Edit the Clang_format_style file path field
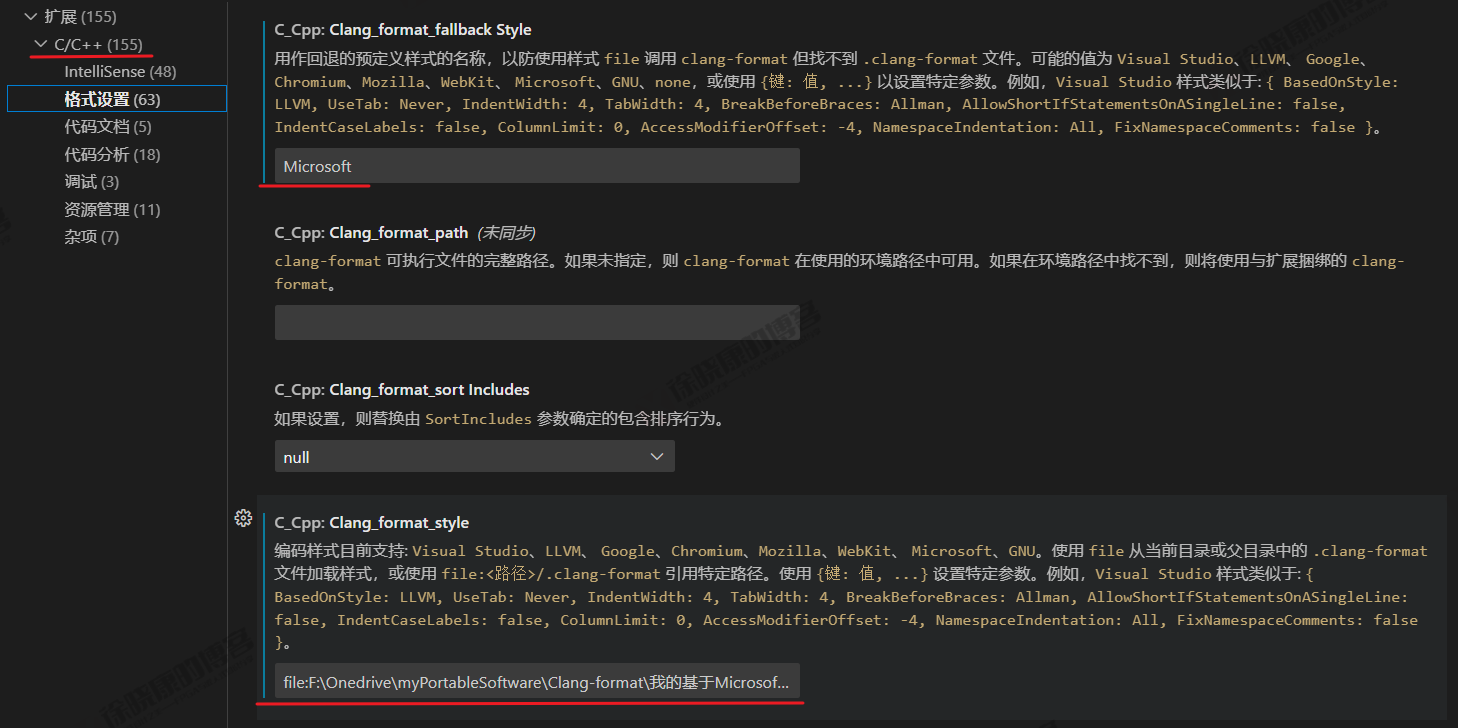The image size is (1458, 728). click(537, 681)
